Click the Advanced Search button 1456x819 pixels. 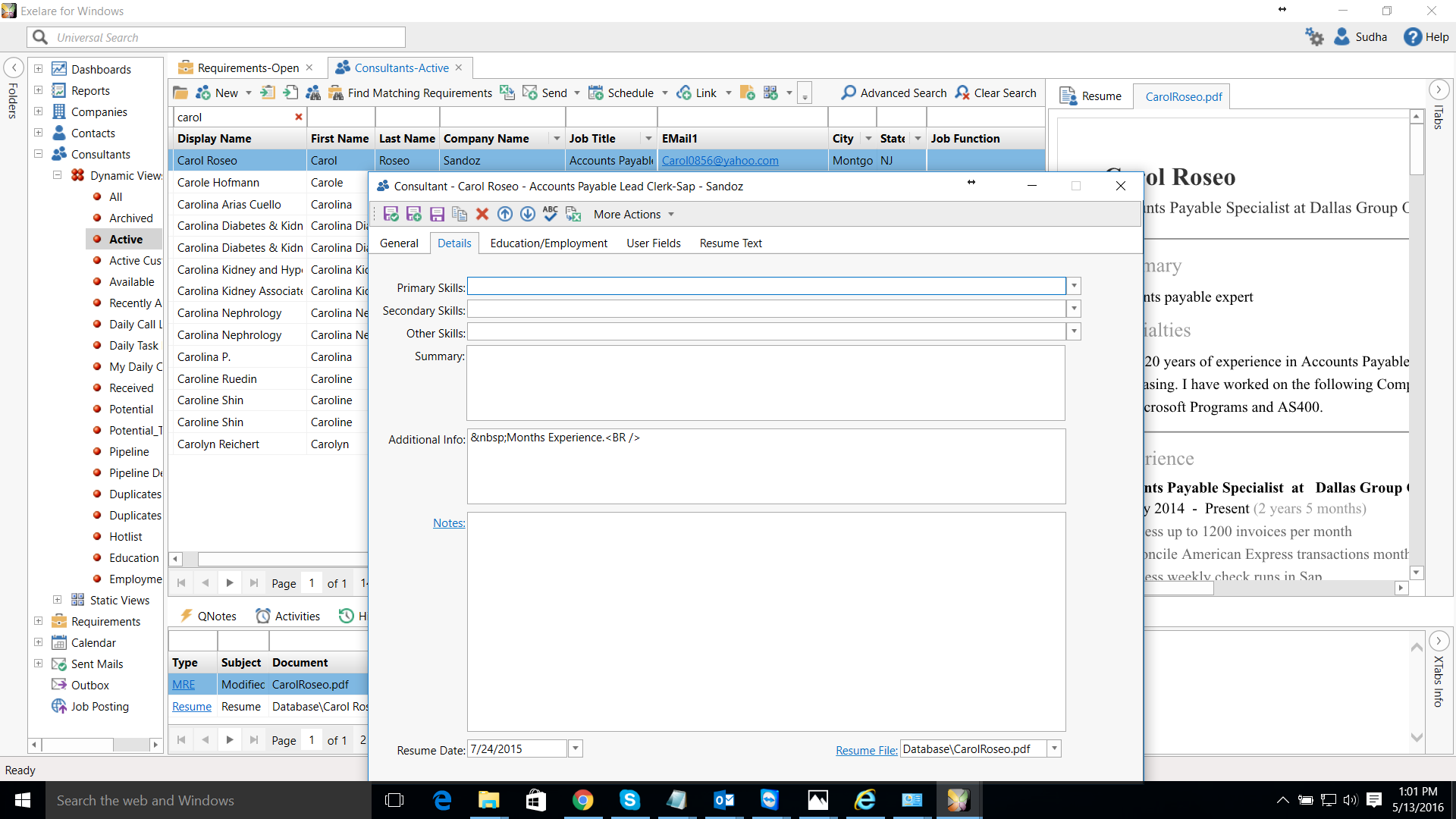point(894,93)
